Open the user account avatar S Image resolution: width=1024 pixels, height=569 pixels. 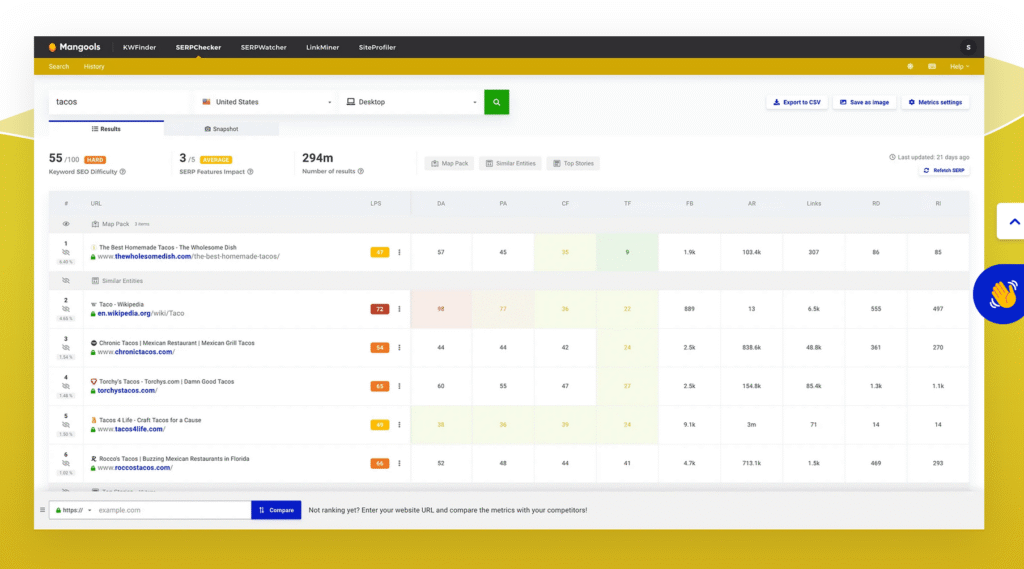968,47
